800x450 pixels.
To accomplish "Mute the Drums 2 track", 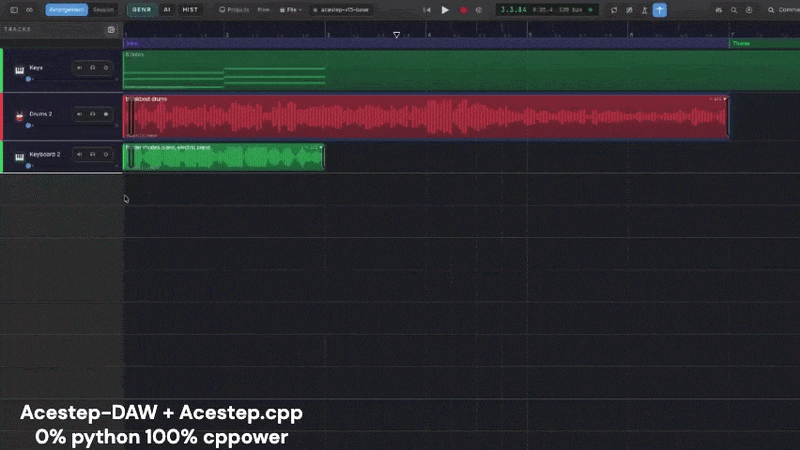I will 79,114.
